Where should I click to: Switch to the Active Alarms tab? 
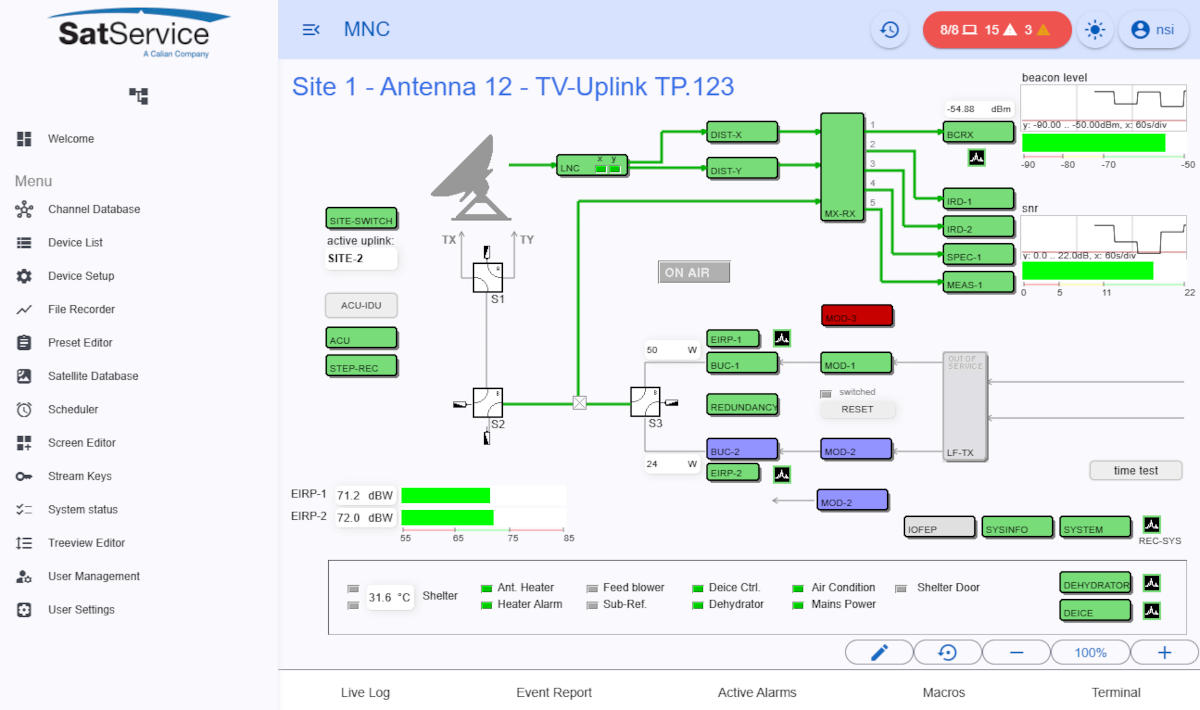tap(757, 692)
